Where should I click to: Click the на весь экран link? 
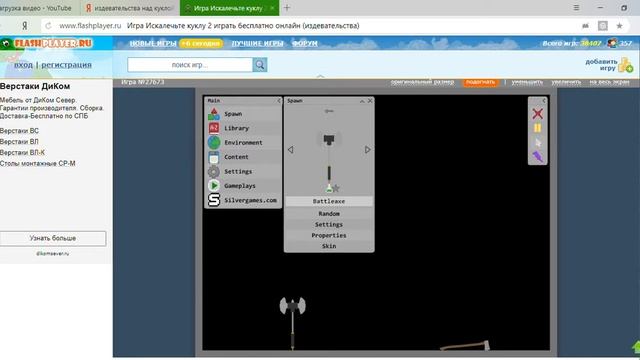pos(609,82)
